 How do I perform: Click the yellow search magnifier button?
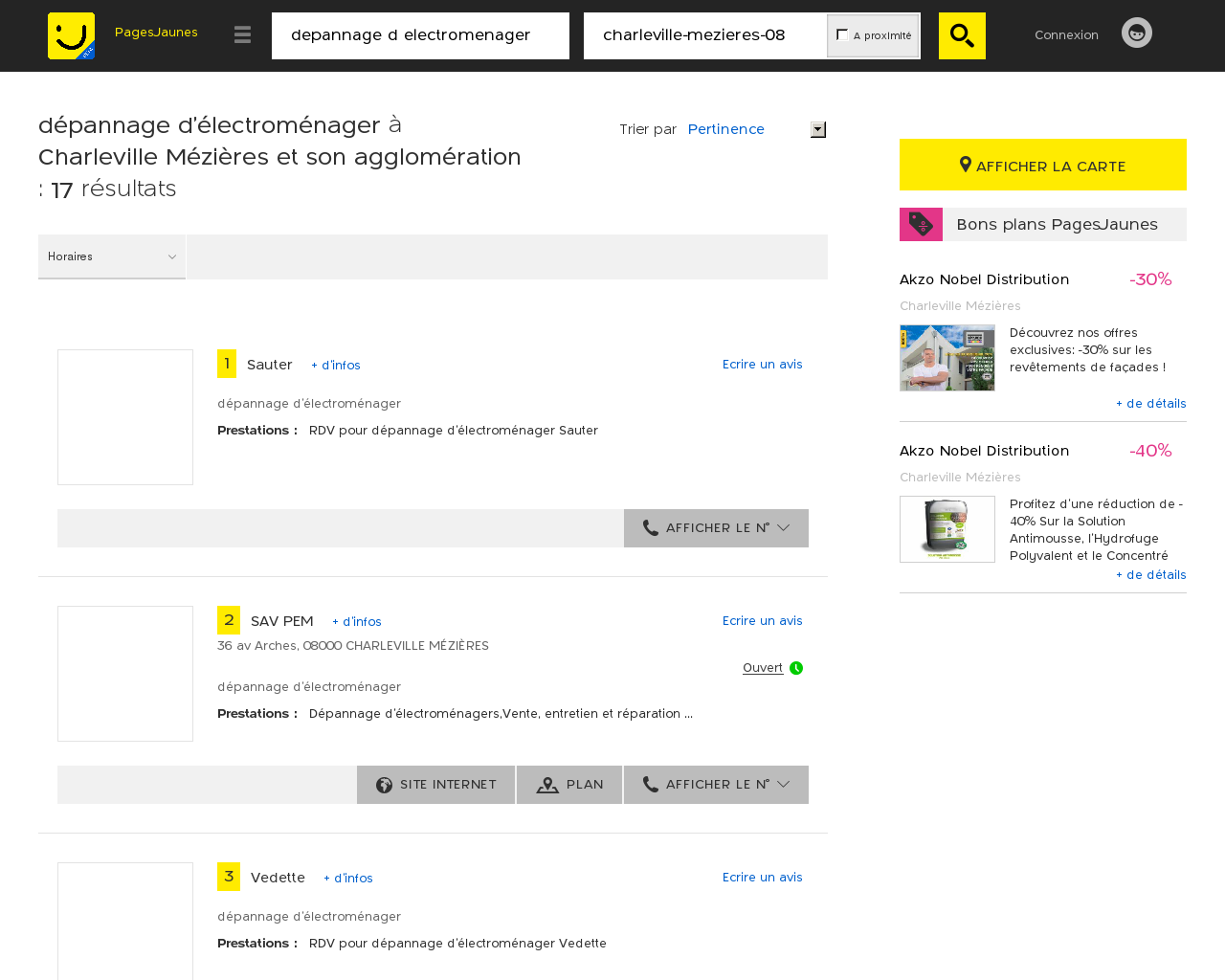pyautogui.click(x=962, y=35)
